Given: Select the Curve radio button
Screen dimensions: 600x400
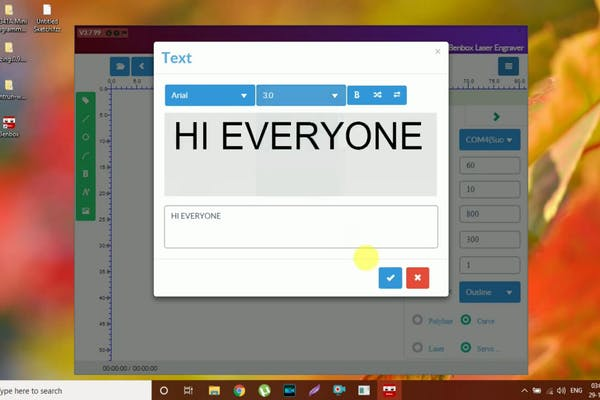Looking at the screenshot, I should click(466, 320).
